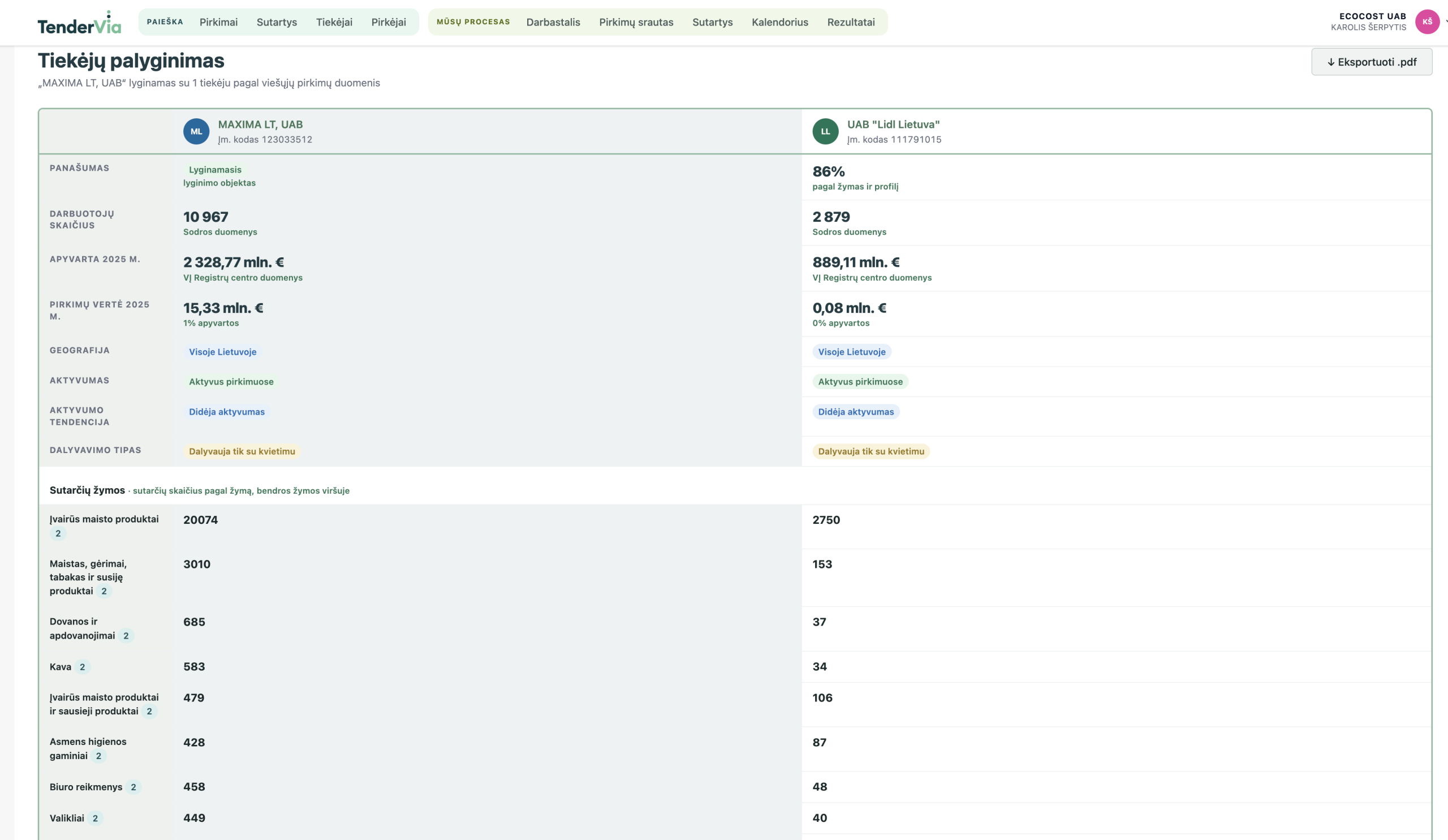Select the Dovanos ir apdovanojimai tag
1448x840 pixels.
(92, 628)
